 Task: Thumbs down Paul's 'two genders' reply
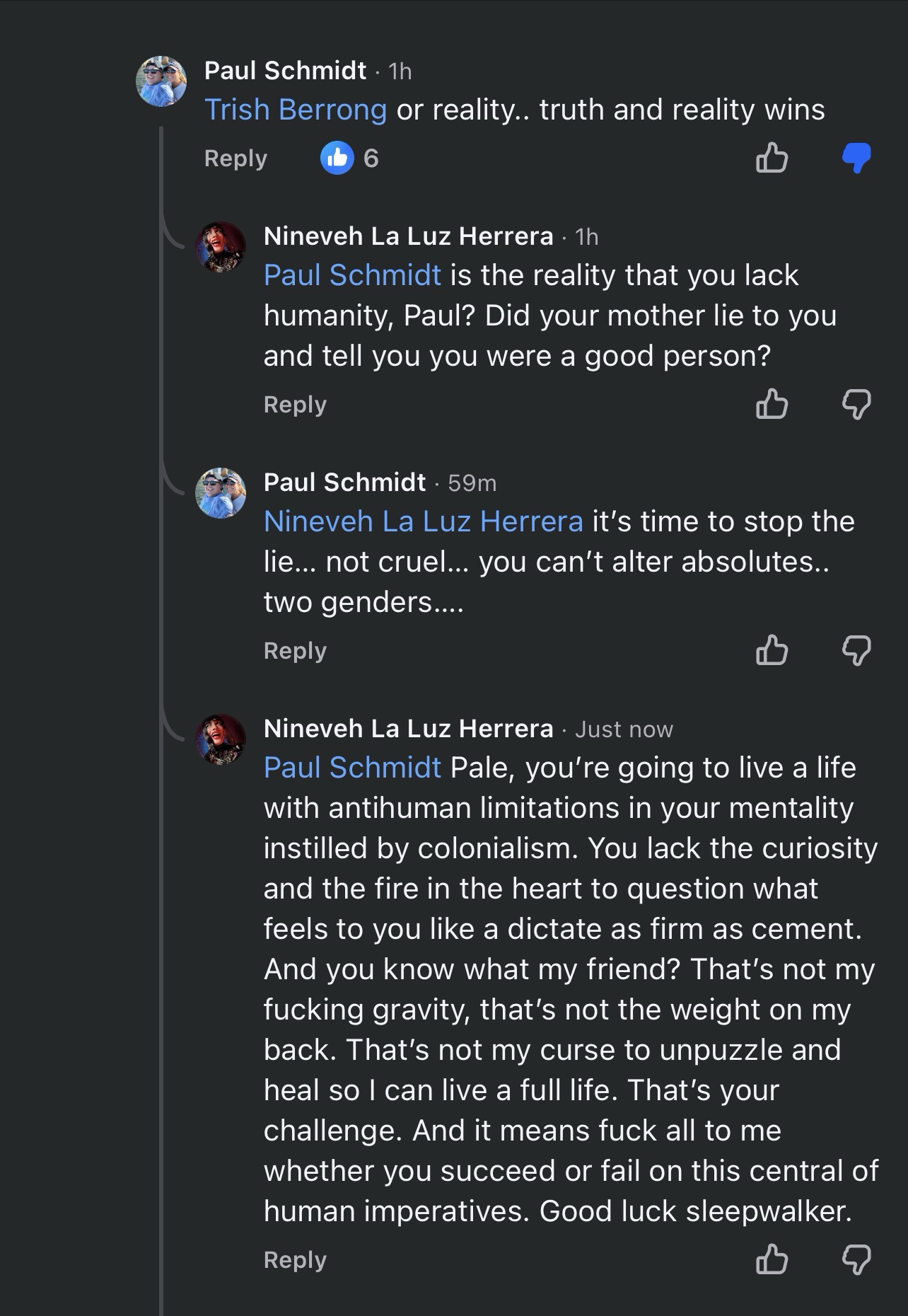[856, 650]
